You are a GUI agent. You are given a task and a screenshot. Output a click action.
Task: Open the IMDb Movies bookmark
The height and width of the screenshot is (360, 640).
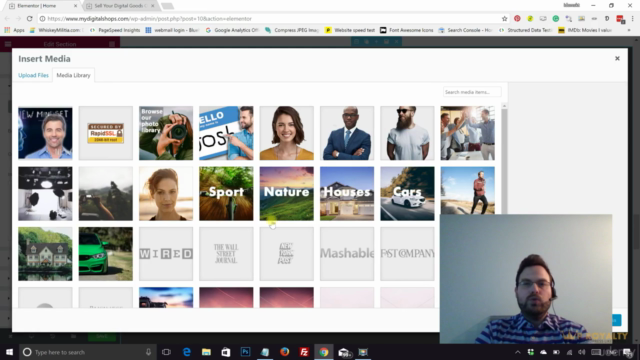click(585, 30)
